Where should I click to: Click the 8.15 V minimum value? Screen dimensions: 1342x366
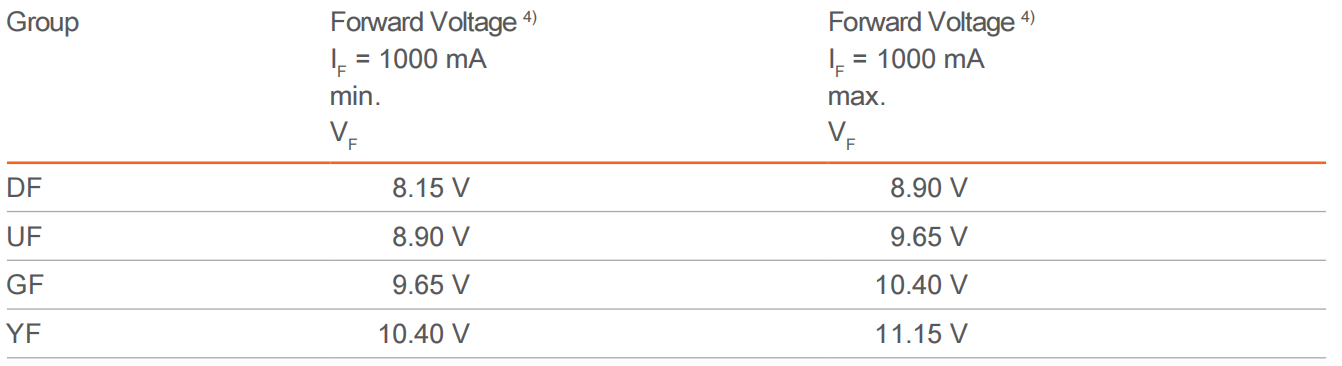[x=431, y=188]
